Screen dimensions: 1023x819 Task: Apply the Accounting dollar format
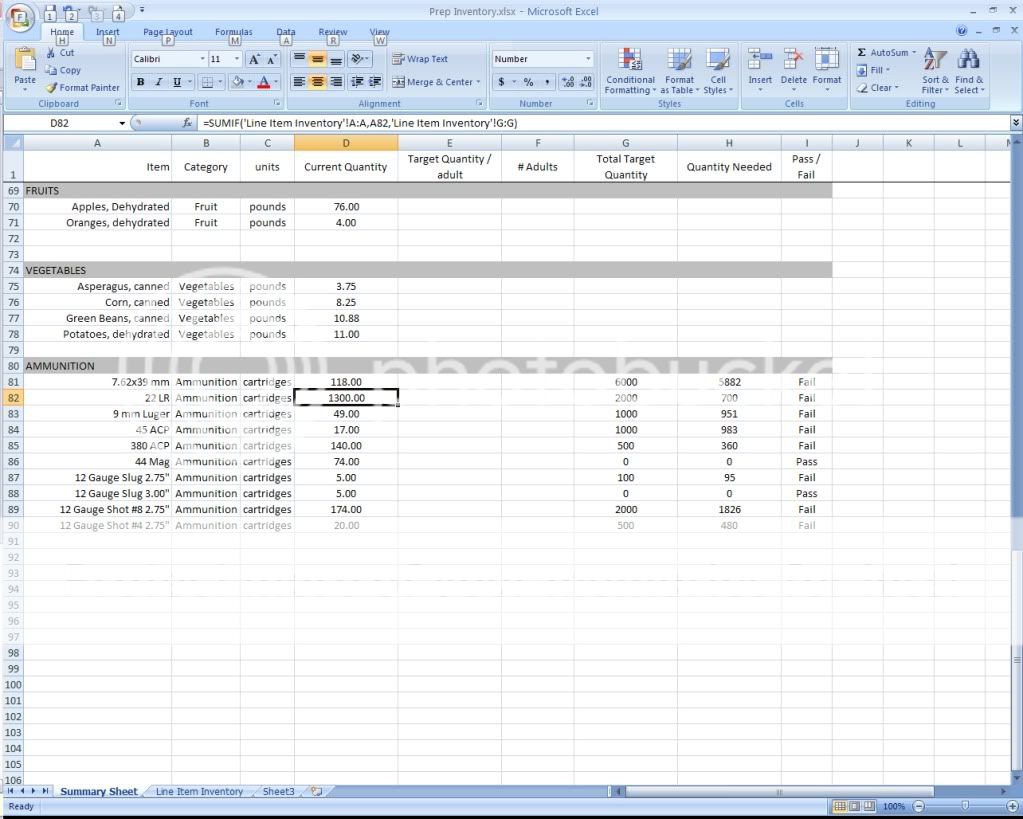coord(501,82)
